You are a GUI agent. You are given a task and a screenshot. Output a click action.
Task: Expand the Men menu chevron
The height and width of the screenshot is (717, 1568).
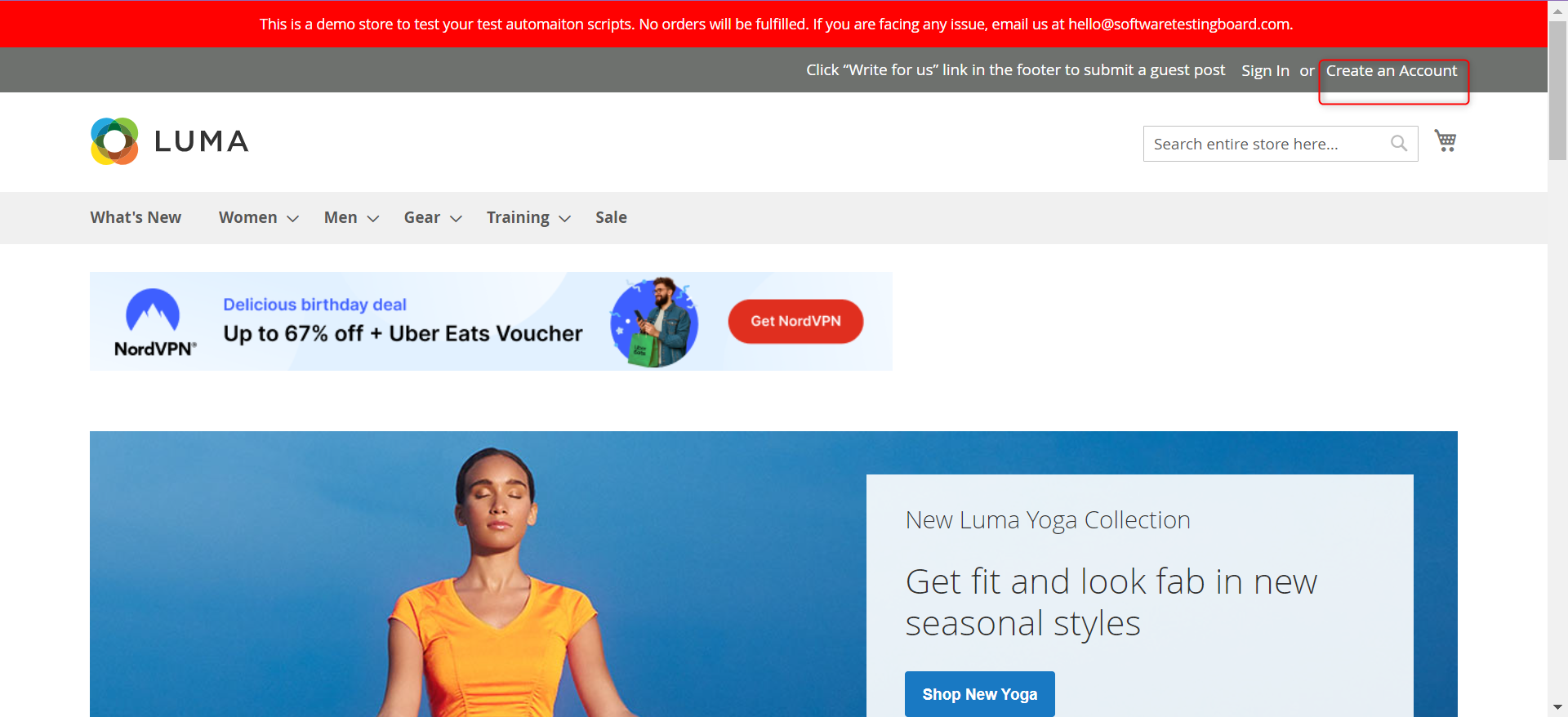pos(373,218)
